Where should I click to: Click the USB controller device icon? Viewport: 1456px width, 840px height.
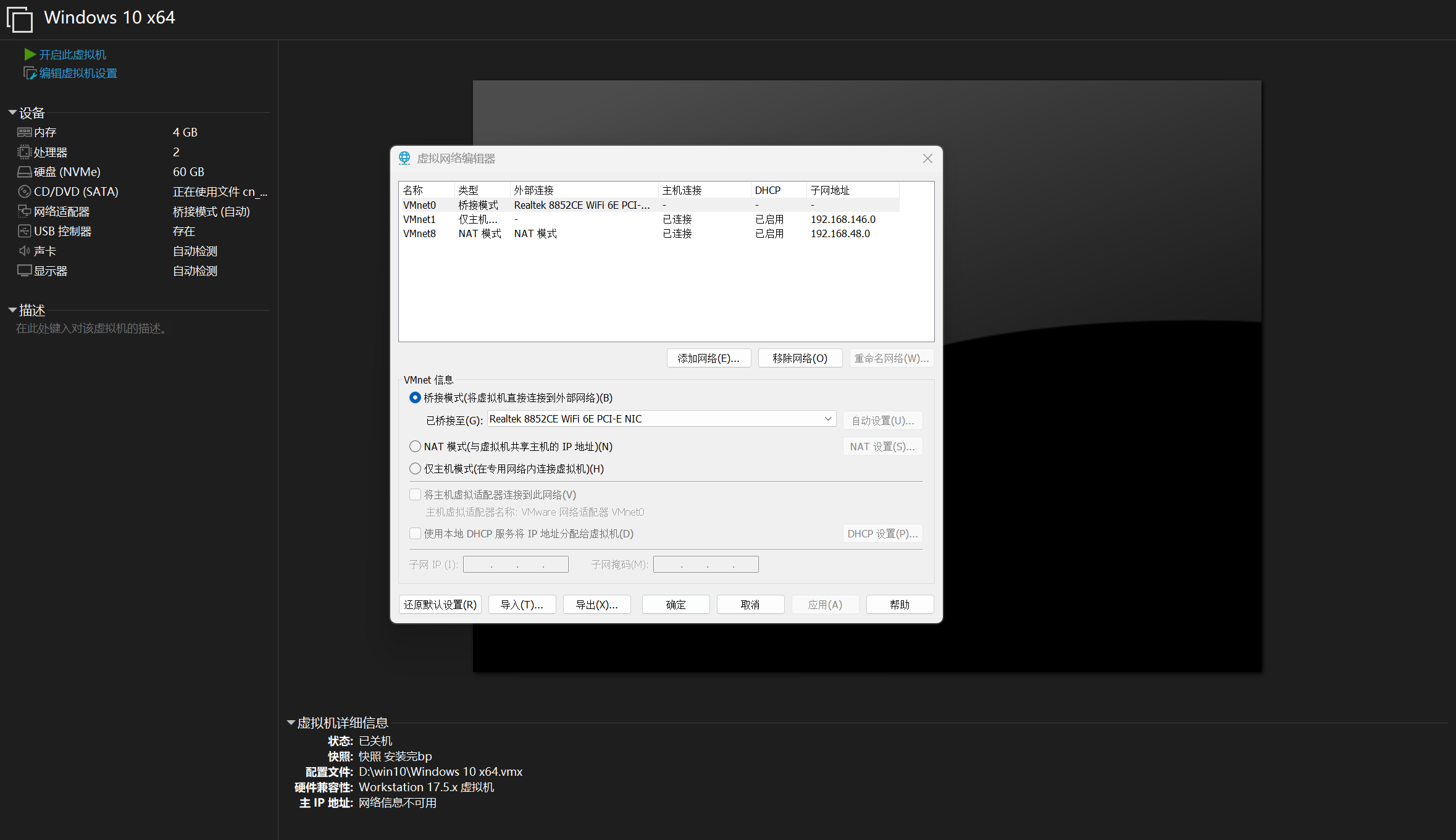coord(24,231)
